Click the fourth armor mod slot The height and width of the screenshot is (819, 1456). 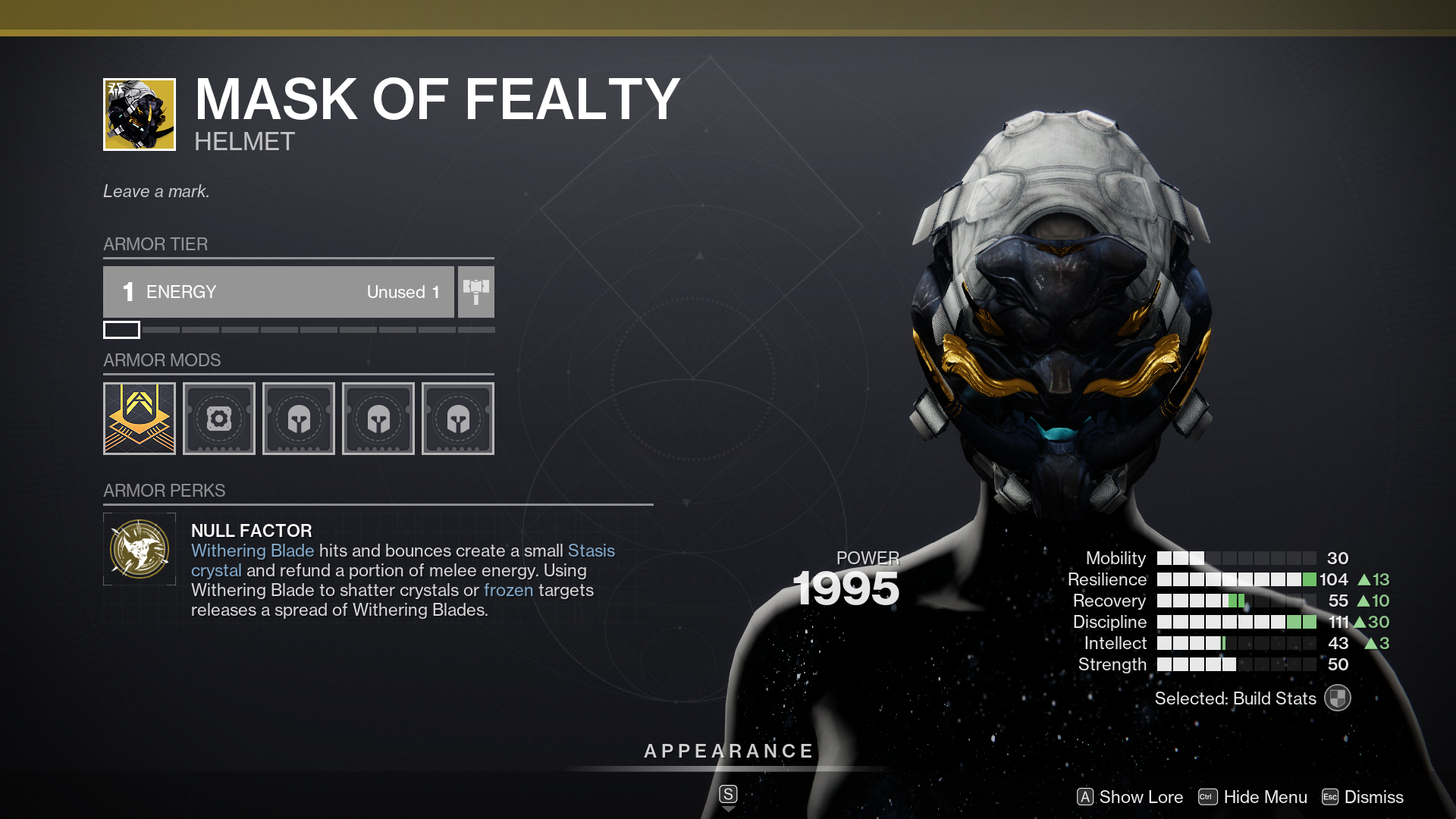[378, 418]
